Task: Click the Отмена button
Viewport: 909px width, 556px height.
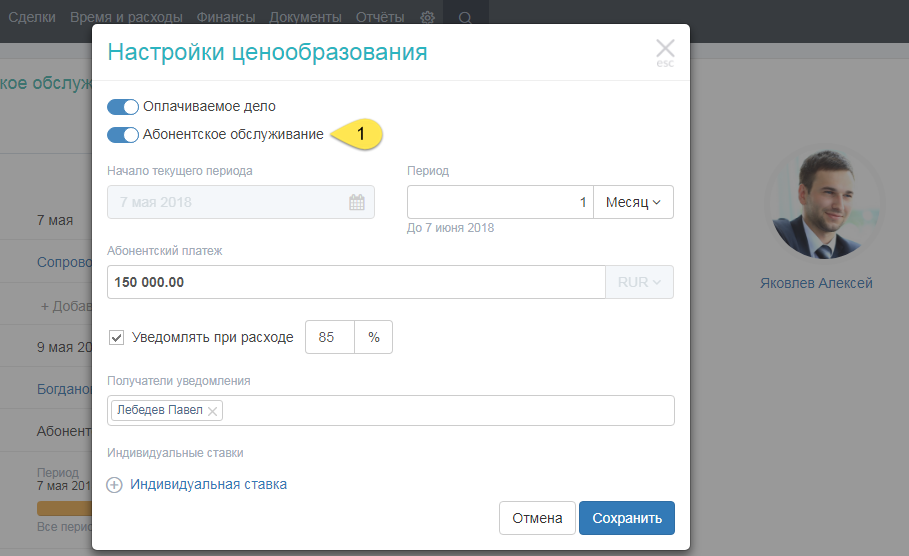Action: tap(537, 518)
